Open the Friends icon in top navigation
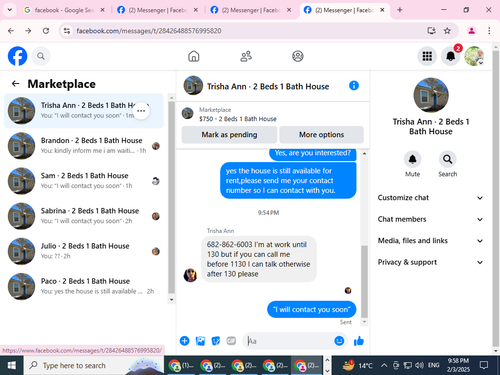Image resolution: width=500 pixels, height=375 pixels. pyautogui.click(x=246, y=56)
